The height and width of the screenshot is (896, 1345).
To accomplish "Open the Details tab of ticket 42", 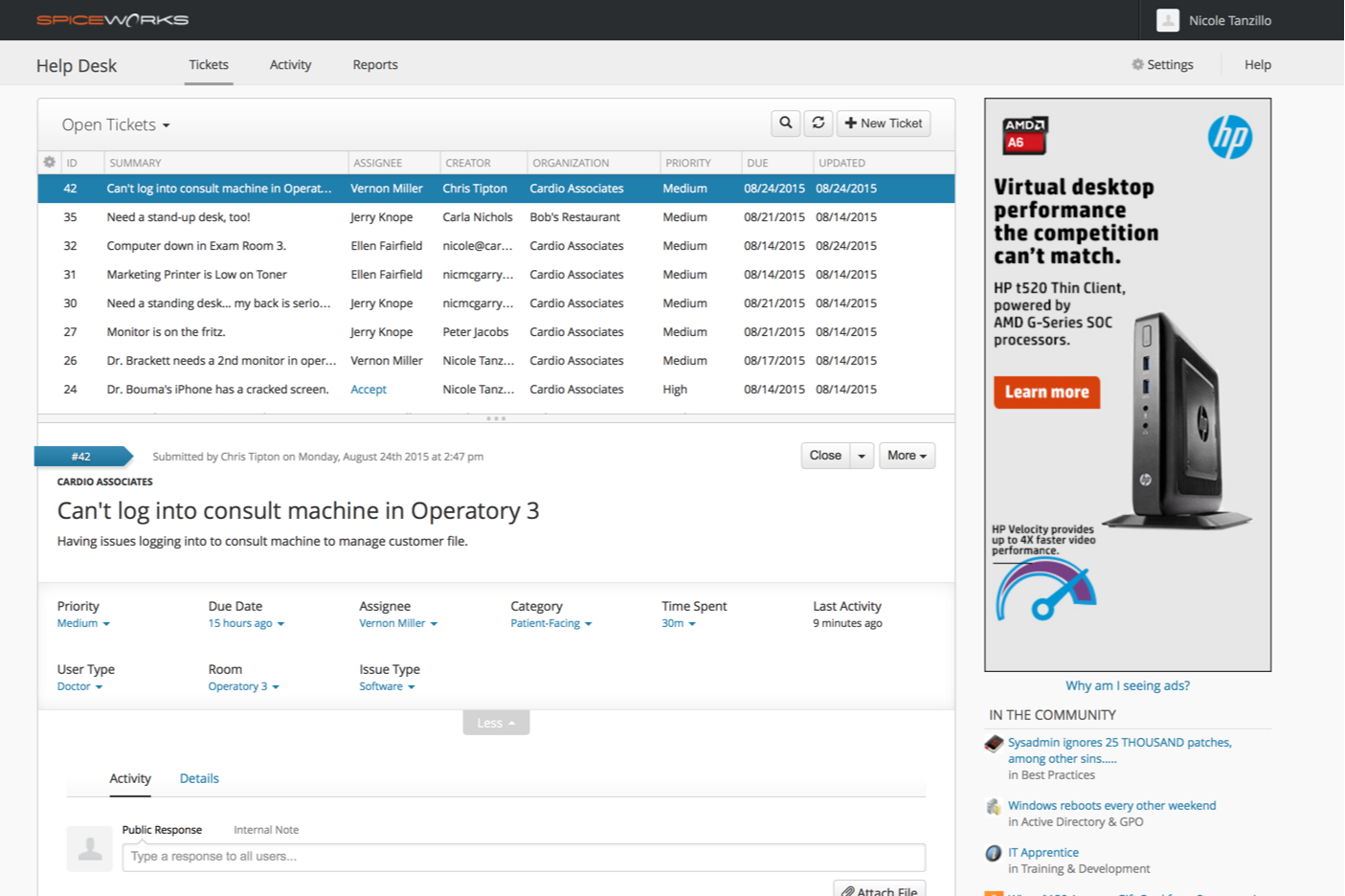I will click(199, 778).
